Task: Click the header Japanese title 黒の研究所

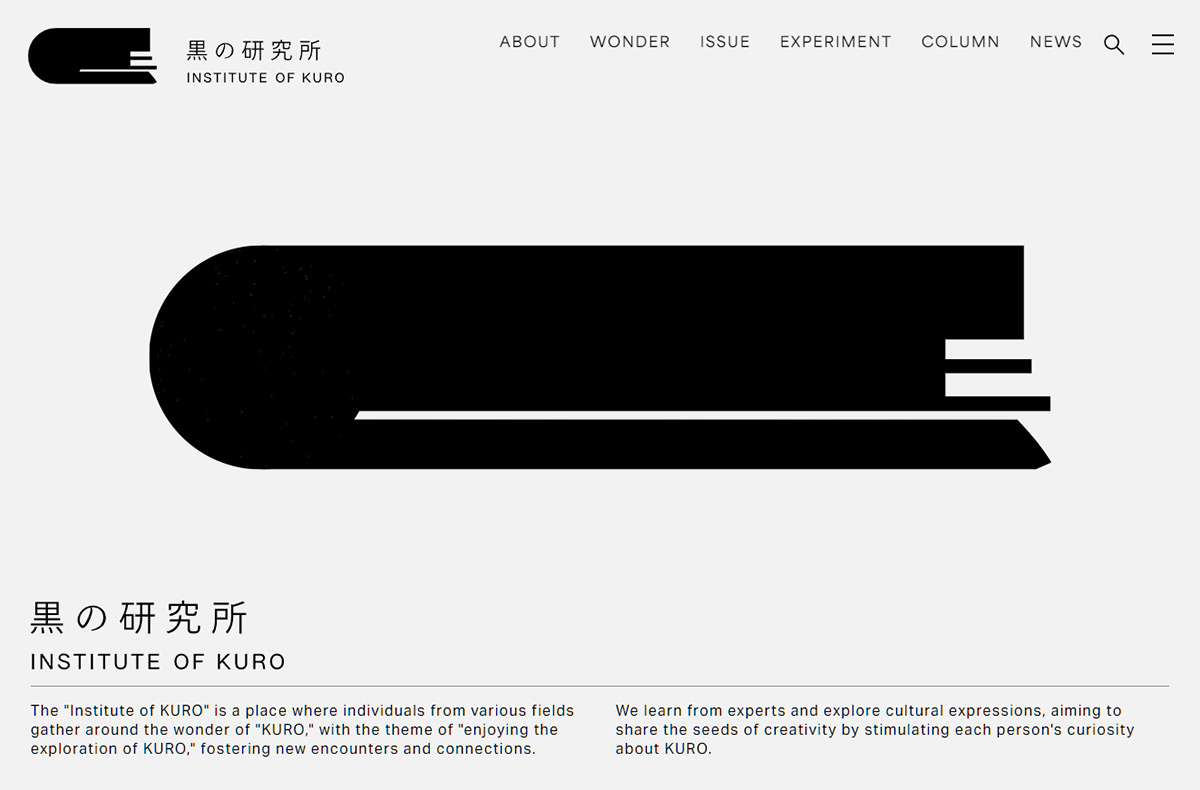Action: tap(254, 50)
